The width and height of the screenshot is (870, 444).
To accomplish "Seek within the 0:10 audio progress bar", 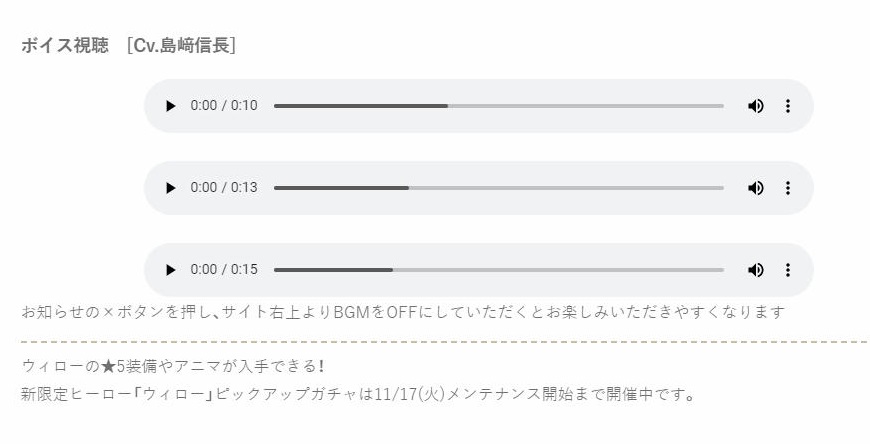I will click(x=498, y=106).
